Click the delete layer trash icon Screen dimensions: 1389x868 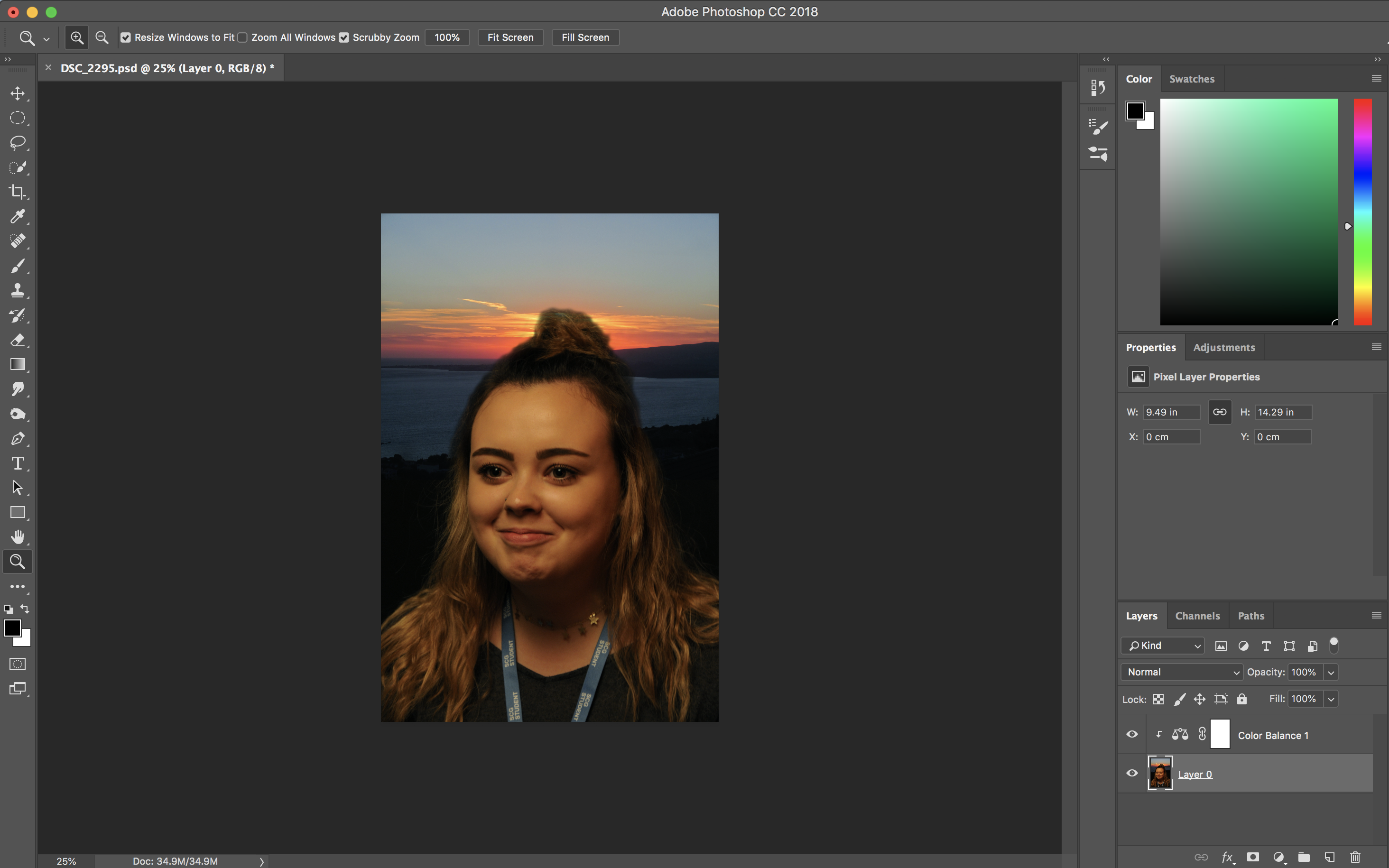point(1355,857)
